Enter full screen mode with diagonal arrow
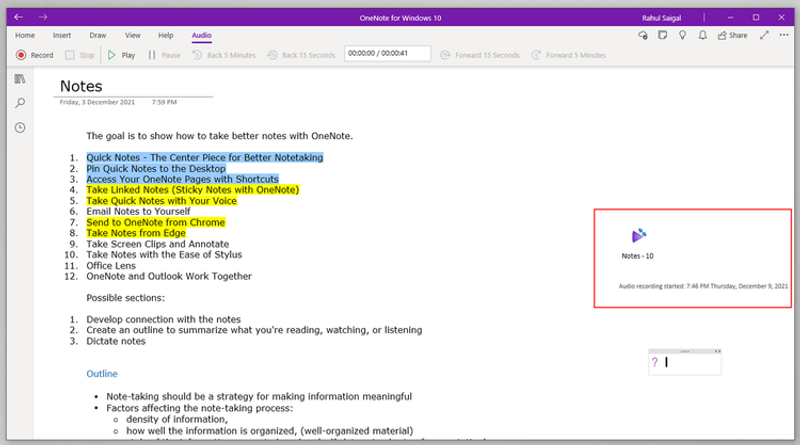The height and width of the screenshot is (445, 800). (x=764, y=35)
